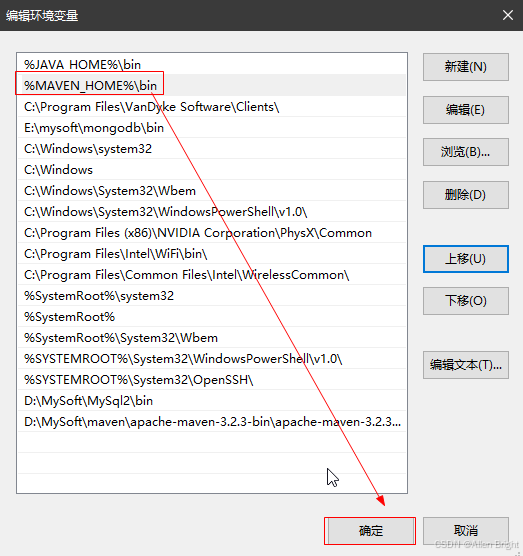Select the D:\MySoft\MySql2\bin entry
Image resolution: width=523 pixels, height=556 pixels.
[x=212, y=401]
